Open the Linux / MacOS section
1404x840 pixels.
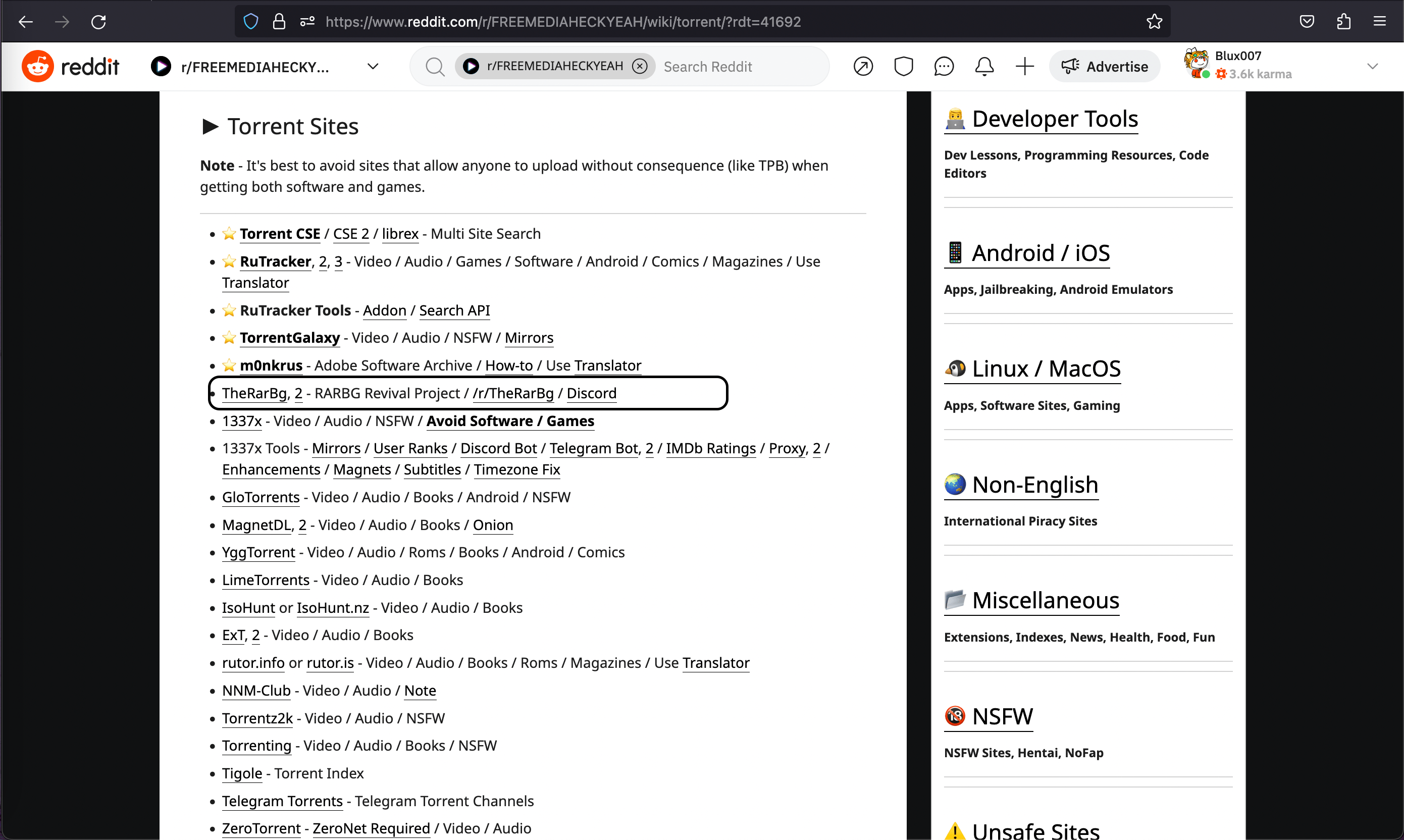[x=1046, y=369]
